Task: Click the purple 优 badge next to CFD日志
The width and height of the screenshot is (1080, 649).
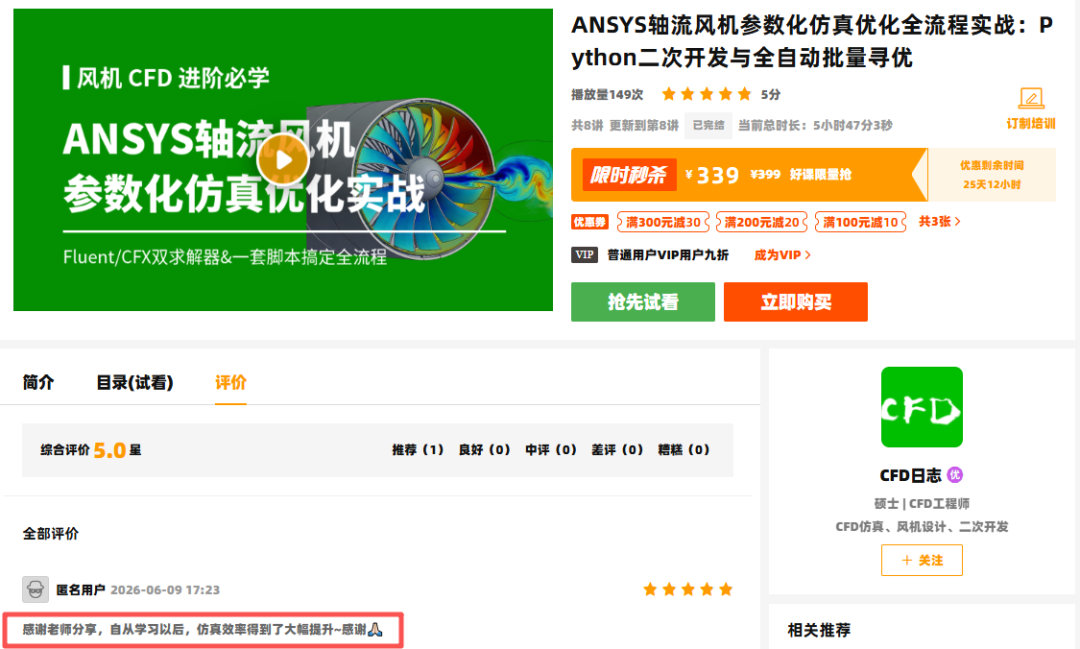Action: [955, 475]
